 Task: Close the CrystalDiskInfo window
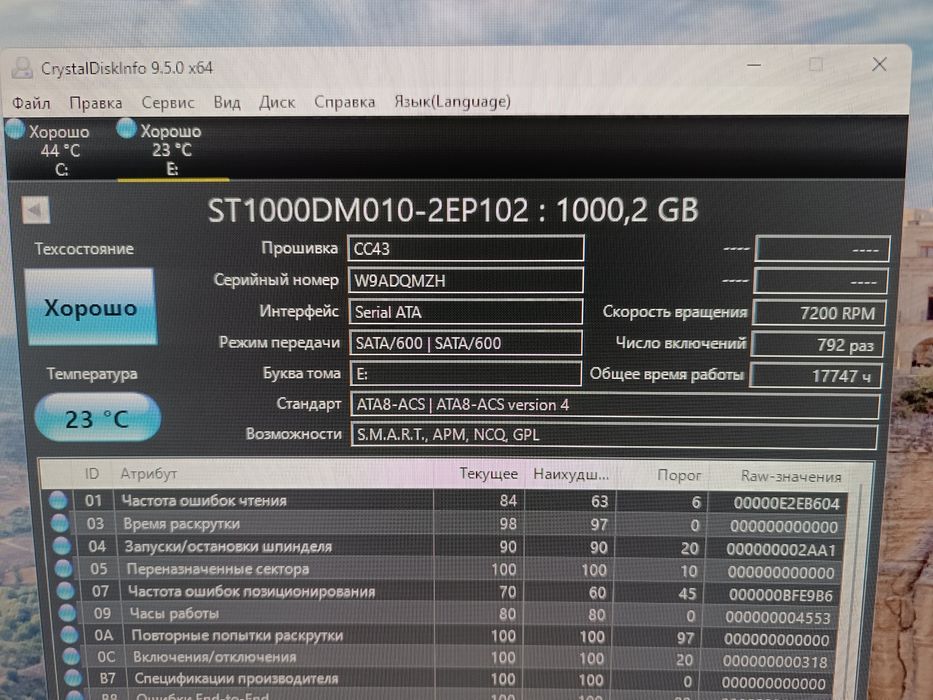click(879, 64)
